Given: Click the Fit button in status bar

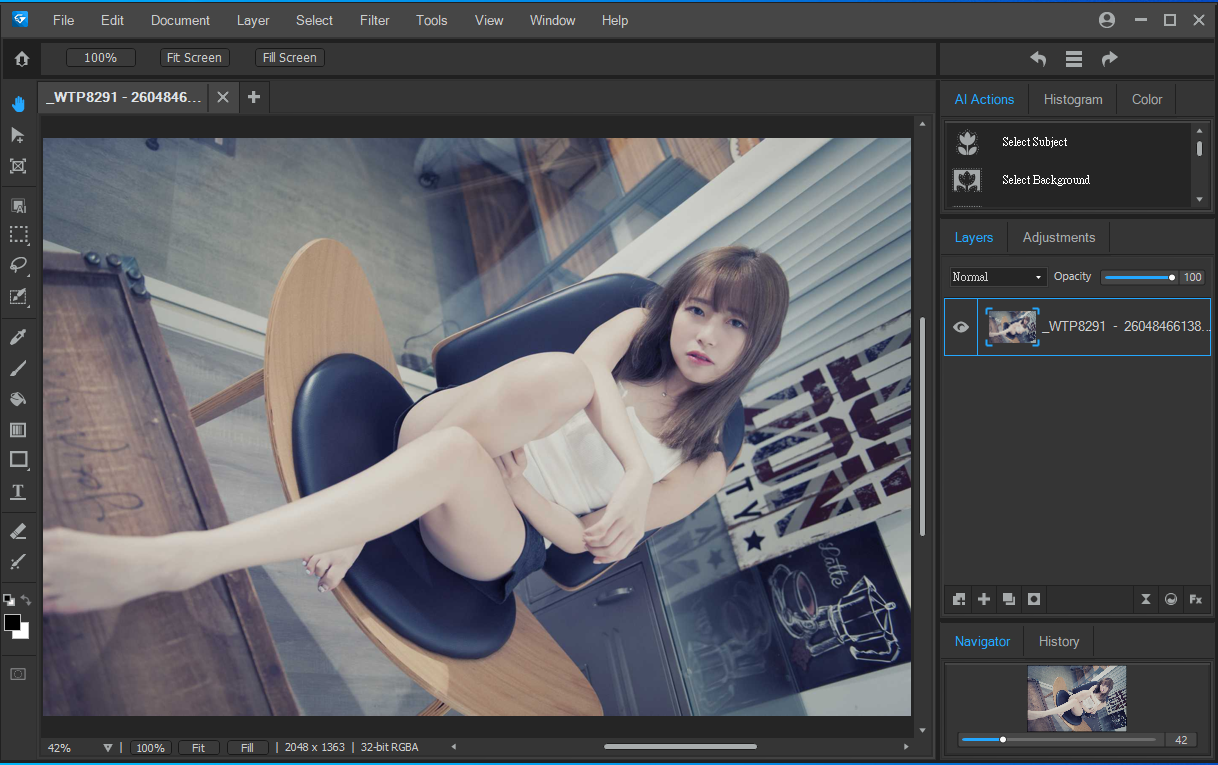Looking at the screenshot, I should click(198, 748).
